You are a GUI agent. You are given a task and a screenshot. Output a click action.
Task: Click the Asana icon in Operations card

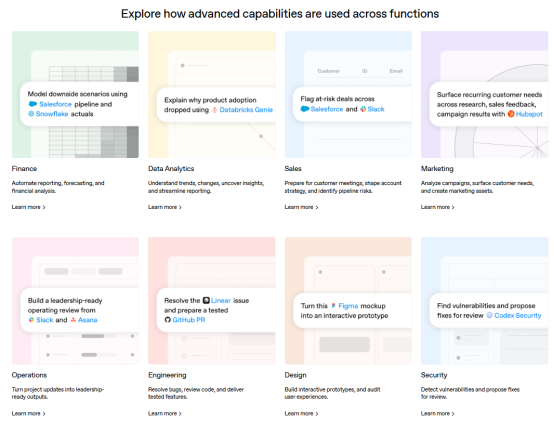(73, 320)
